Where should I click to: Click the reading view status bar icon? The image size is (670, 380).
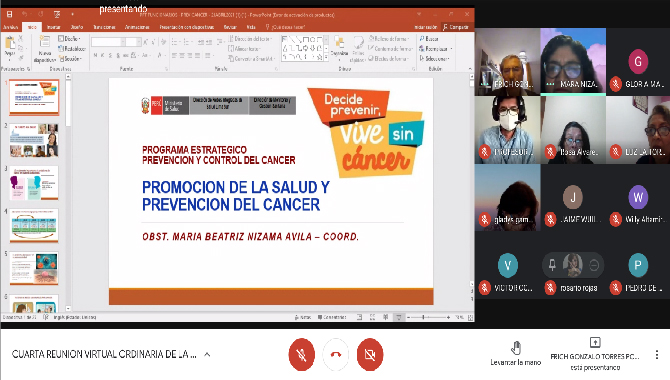point(385,317)
